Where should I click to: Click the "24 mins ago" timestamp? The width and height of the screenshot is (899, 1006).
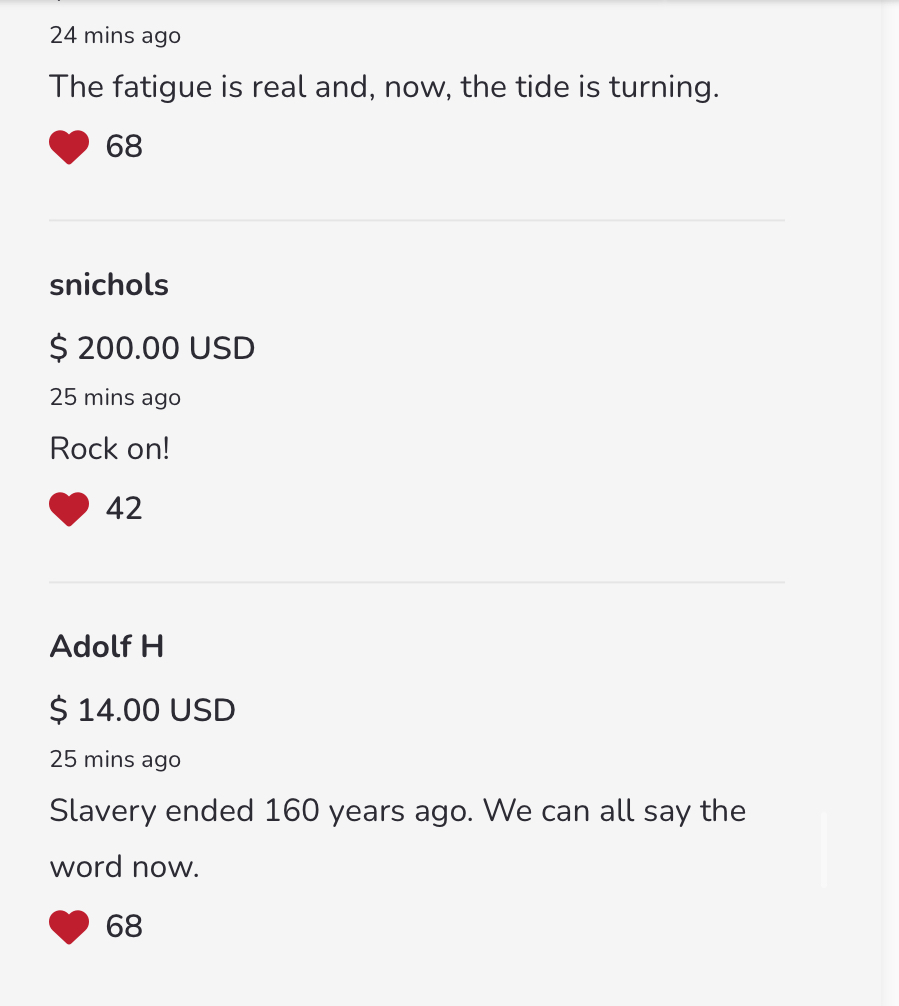pos(115,36)
